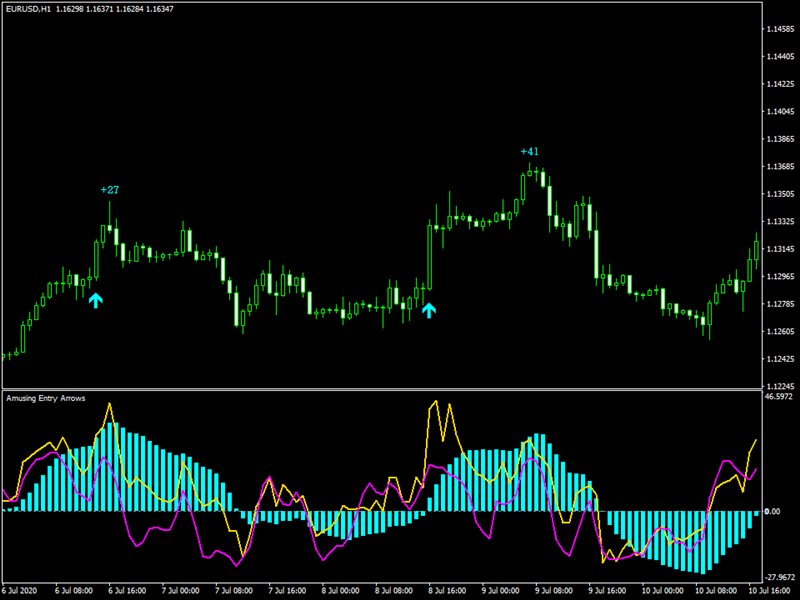This screenshot has height=600, width=800.
Task: Click price level 1.13505 on the scale
Action: pos(781,194)
